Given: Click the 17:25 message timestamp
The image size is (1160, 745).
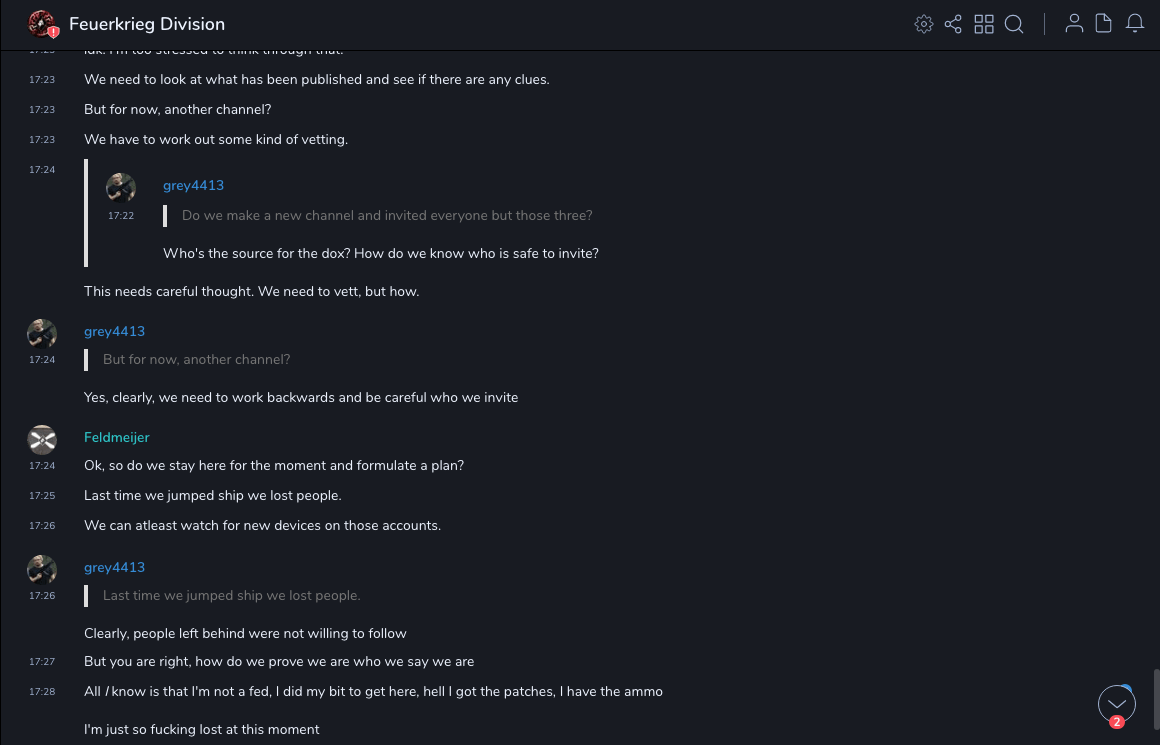Looking at the screenshot, I should pyautogui.click(x=42, y=496).
